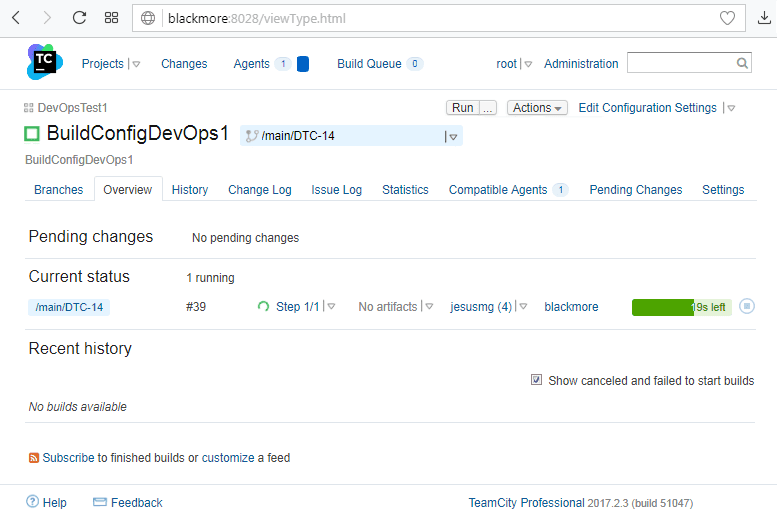The height and width of the screenshot is (525, 777).
Task: Open the Statistics tab
Action: pyautogui.click(x=405, y=190)
